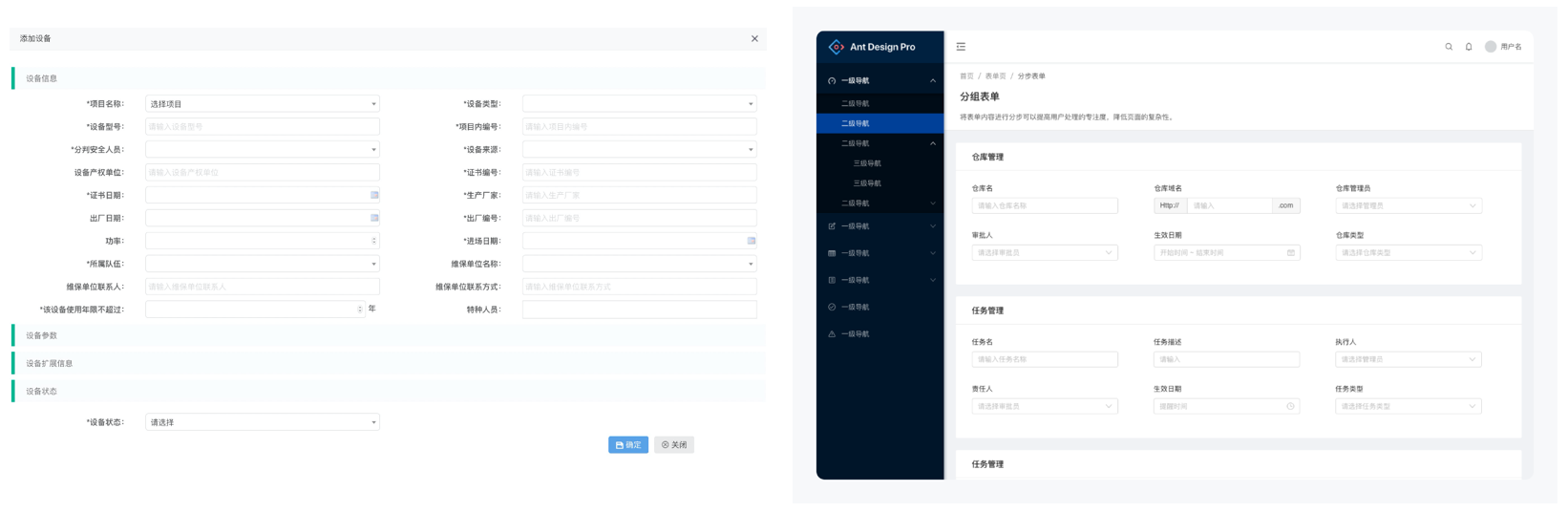The image size is (1568, 513).
Task: Focus the 任务描述 请输入 input
Action: (1226, 359)
